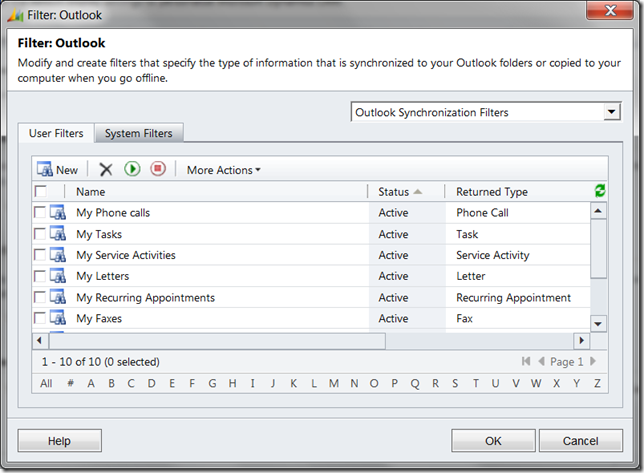644x473 pixels.
Task: Click the vertical scrollbar down arrow
Action: 598,324
